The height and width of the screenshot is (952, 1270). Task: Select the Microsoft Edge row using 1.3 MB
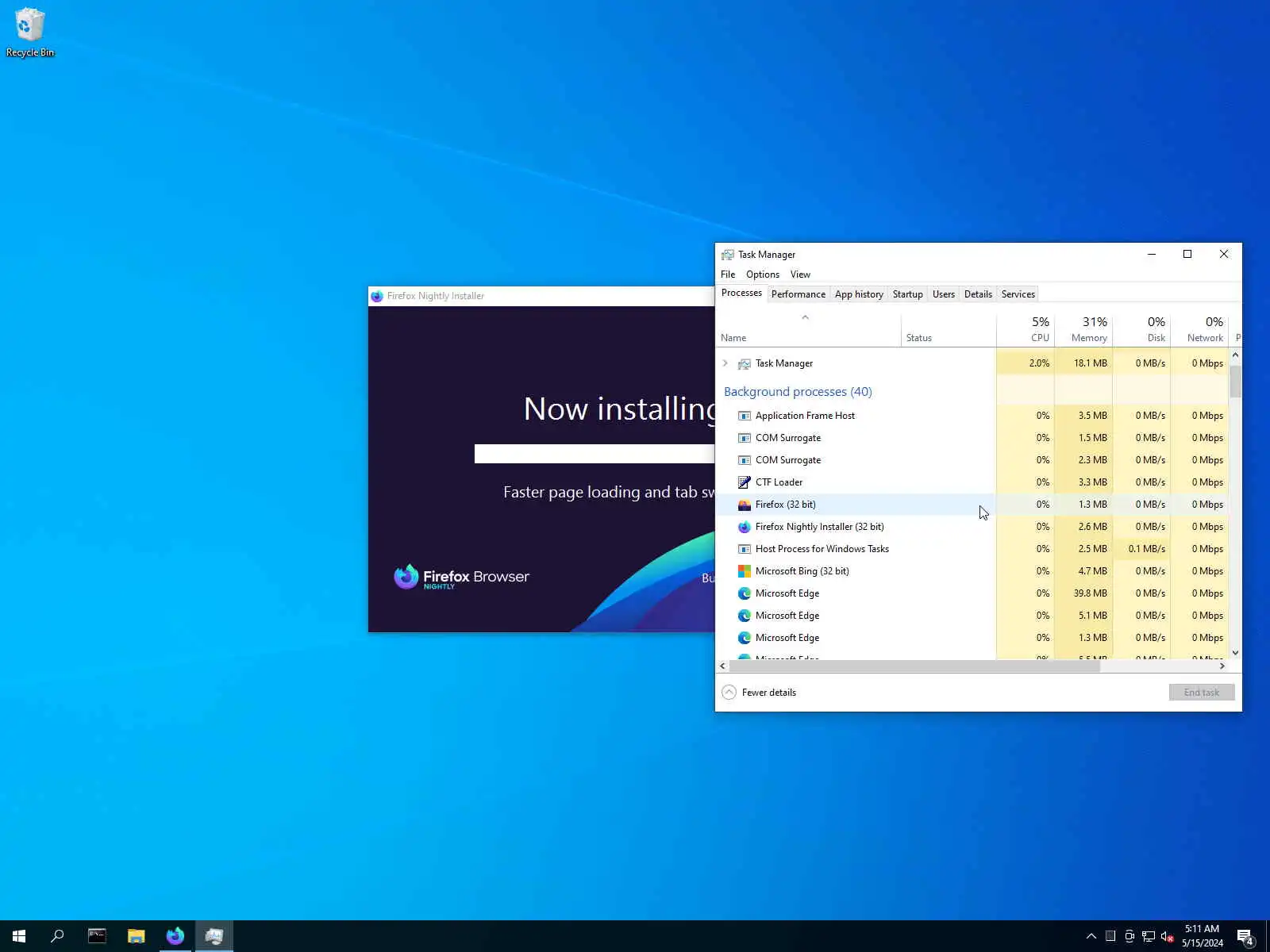coord(972,638)
